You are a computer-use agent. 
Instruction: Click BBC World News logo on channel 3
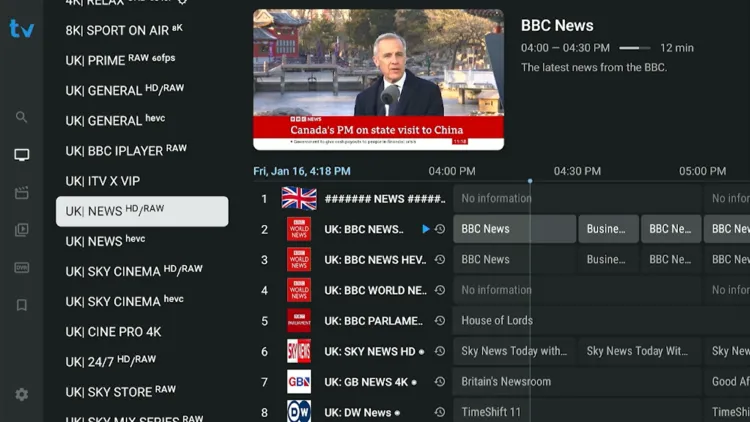point(299,259)
